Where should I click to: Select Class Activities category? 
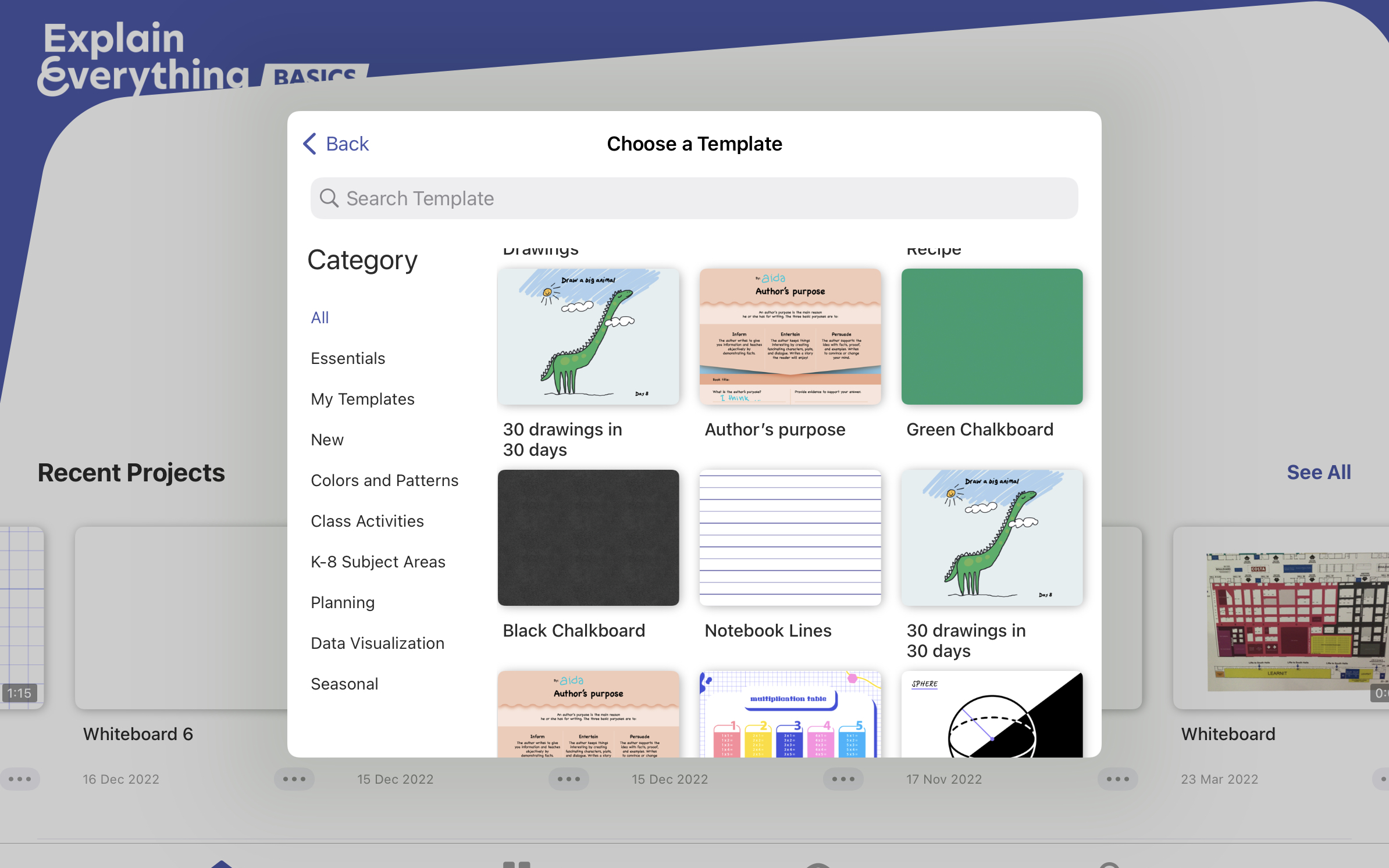click(x=367, y=521)
